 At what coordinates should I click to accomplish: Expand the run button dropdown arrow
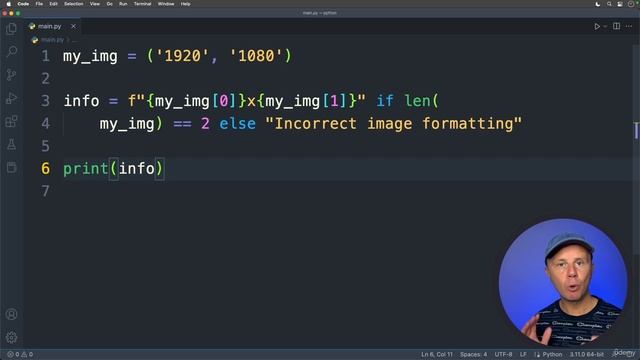(x=605, y=26)
